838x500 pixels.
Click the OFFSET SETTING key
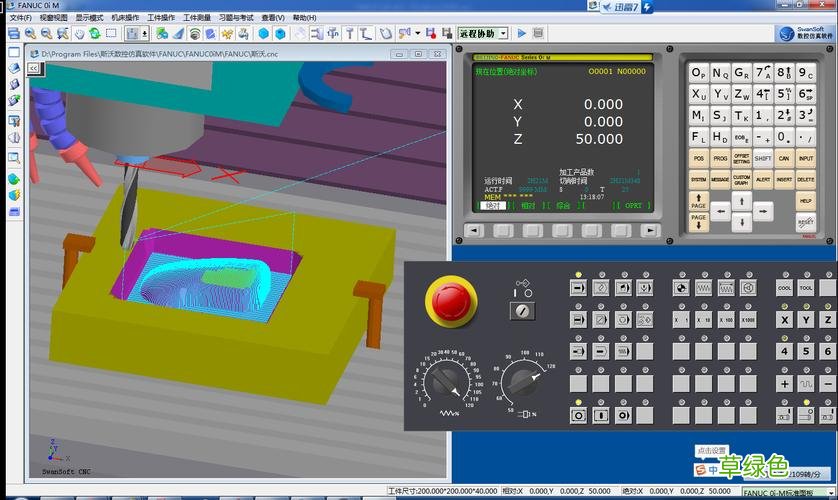(x=741, y=159)
